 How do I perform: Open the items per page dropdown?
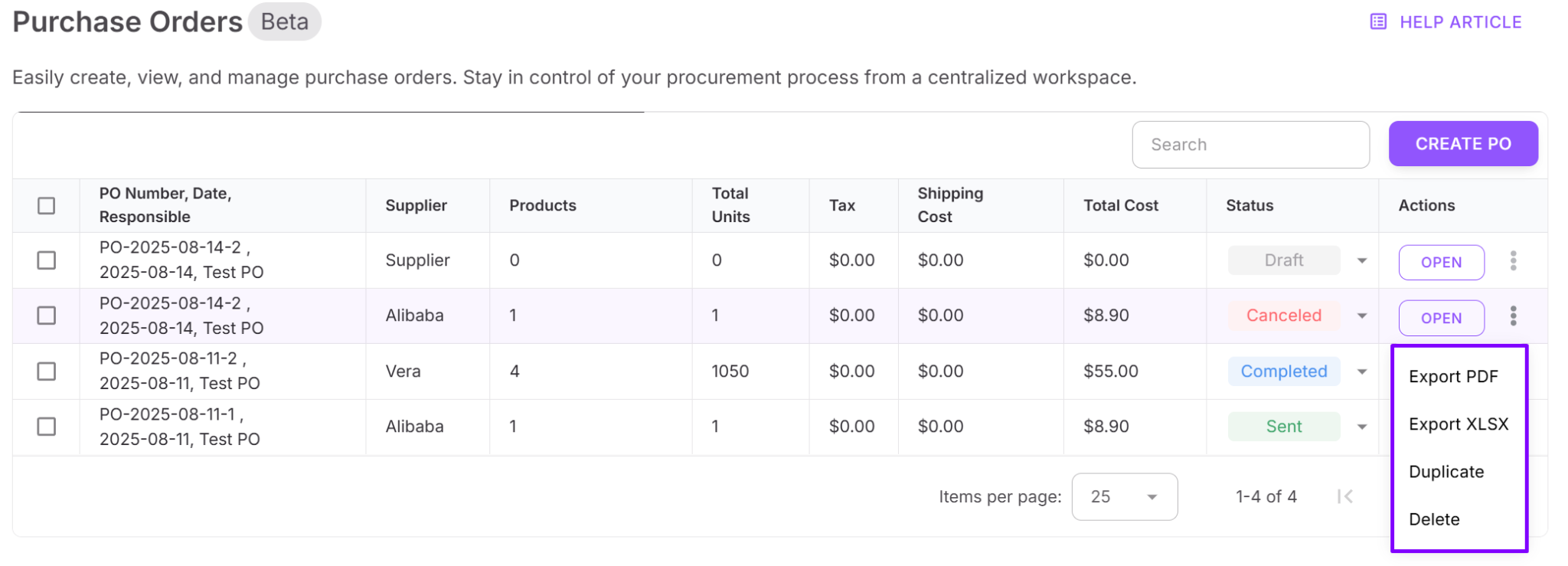click(1124, 496)
